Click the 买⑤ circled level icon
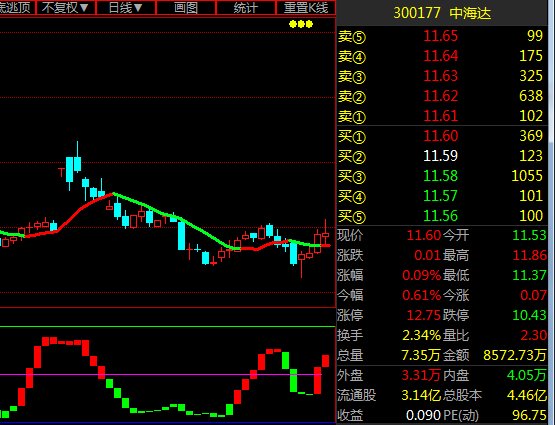 tap(360, 217)
